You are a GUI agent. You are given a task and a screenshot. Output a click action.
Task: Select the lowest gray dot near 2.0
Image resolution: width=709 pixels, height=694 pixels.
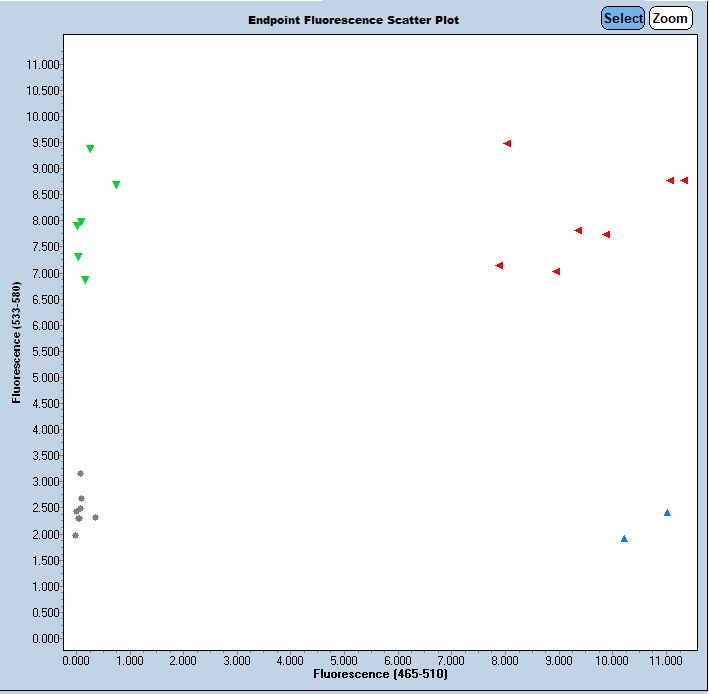point(75,535)
